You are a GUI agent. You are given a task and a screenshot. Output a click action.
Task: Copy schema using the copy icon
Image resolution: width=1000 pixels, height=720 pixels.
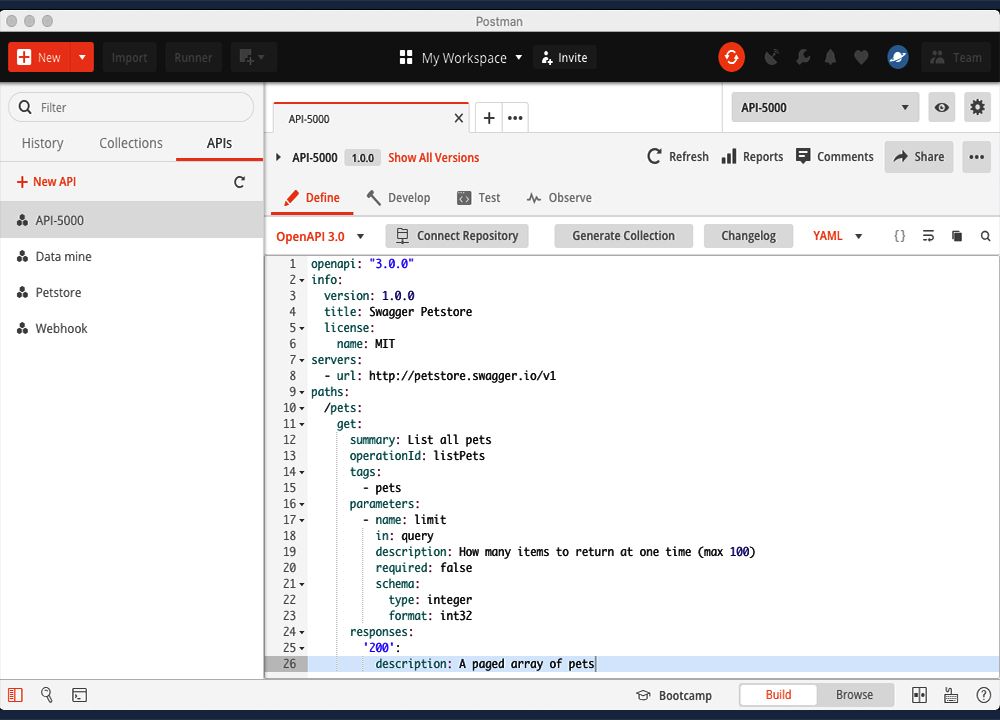coord(957,236)
